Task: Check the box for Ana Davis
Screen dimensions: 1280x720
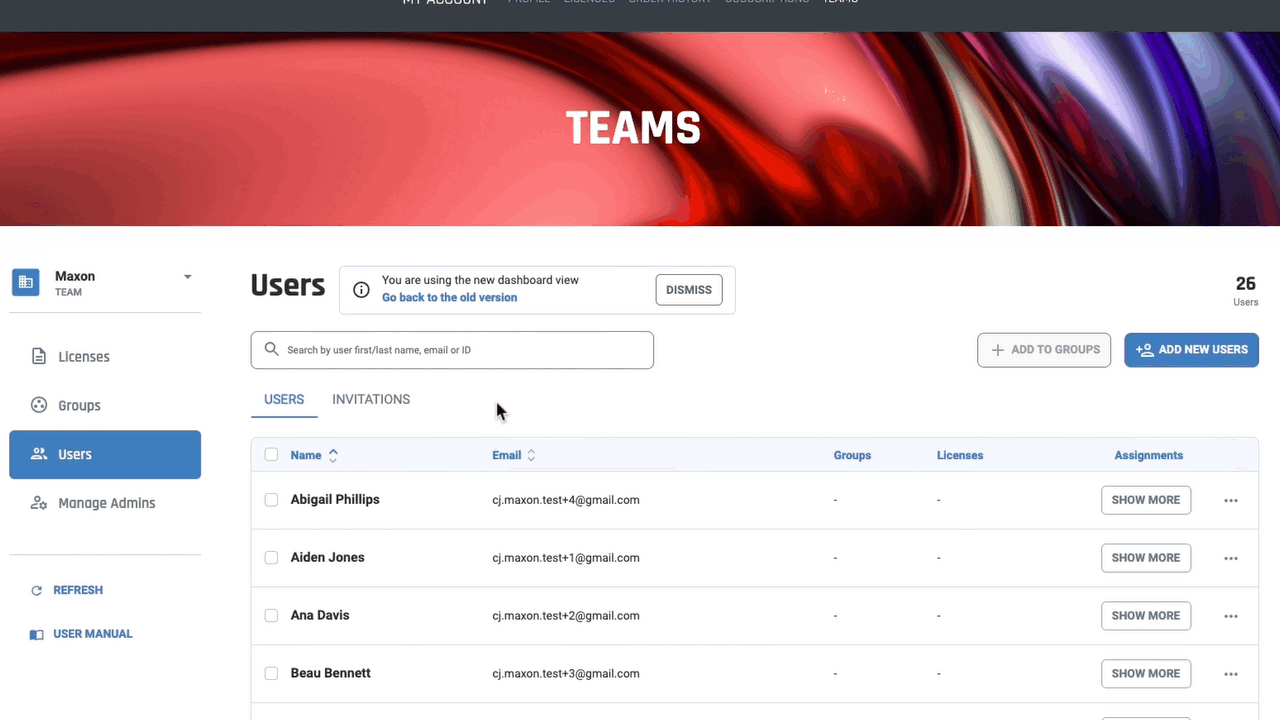Action: pyautogui.click(x=271, y=616)
